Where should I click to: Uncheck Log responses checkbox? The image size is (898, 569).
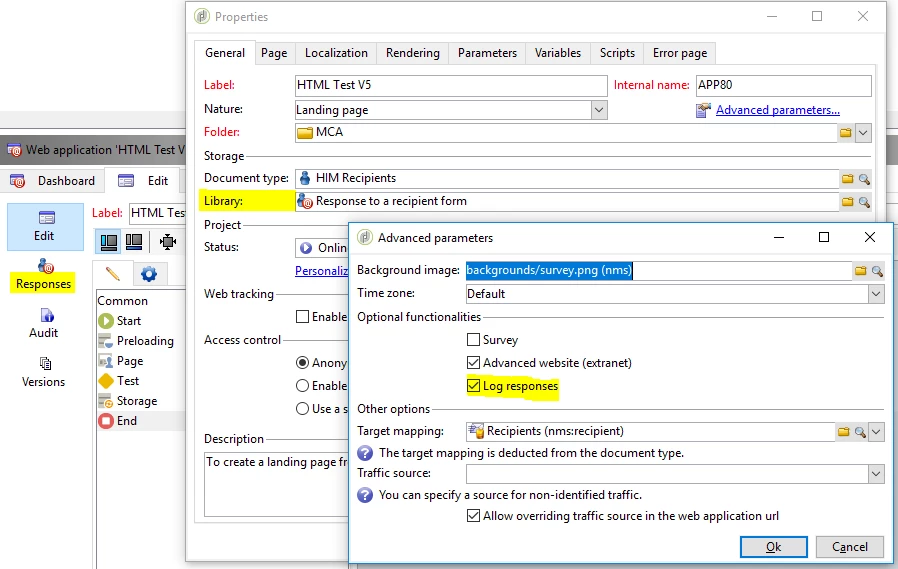point(474,386)
